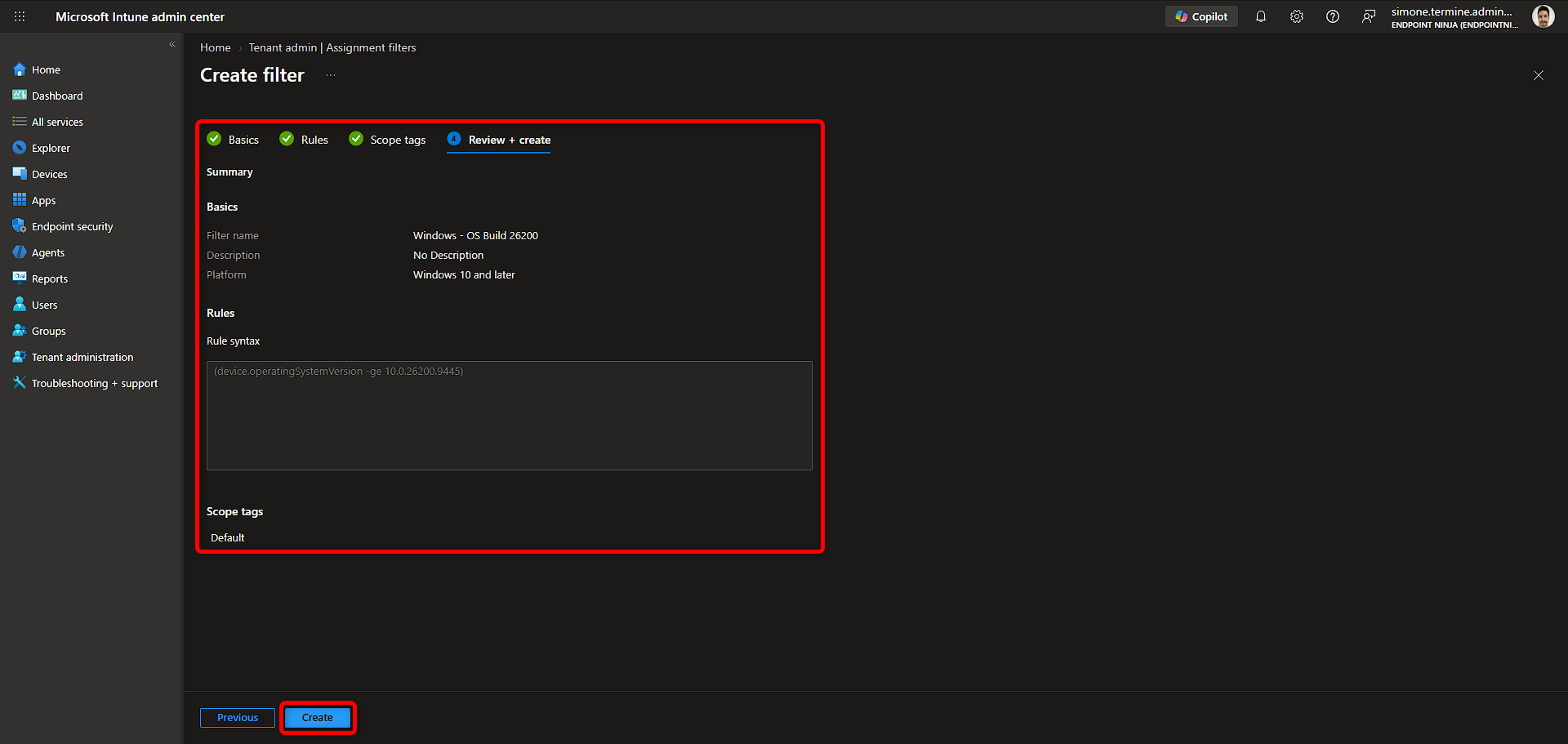Go to Home in the navigation menu
This screenshot has height=744, width=1568.
[x=46, y=69]
